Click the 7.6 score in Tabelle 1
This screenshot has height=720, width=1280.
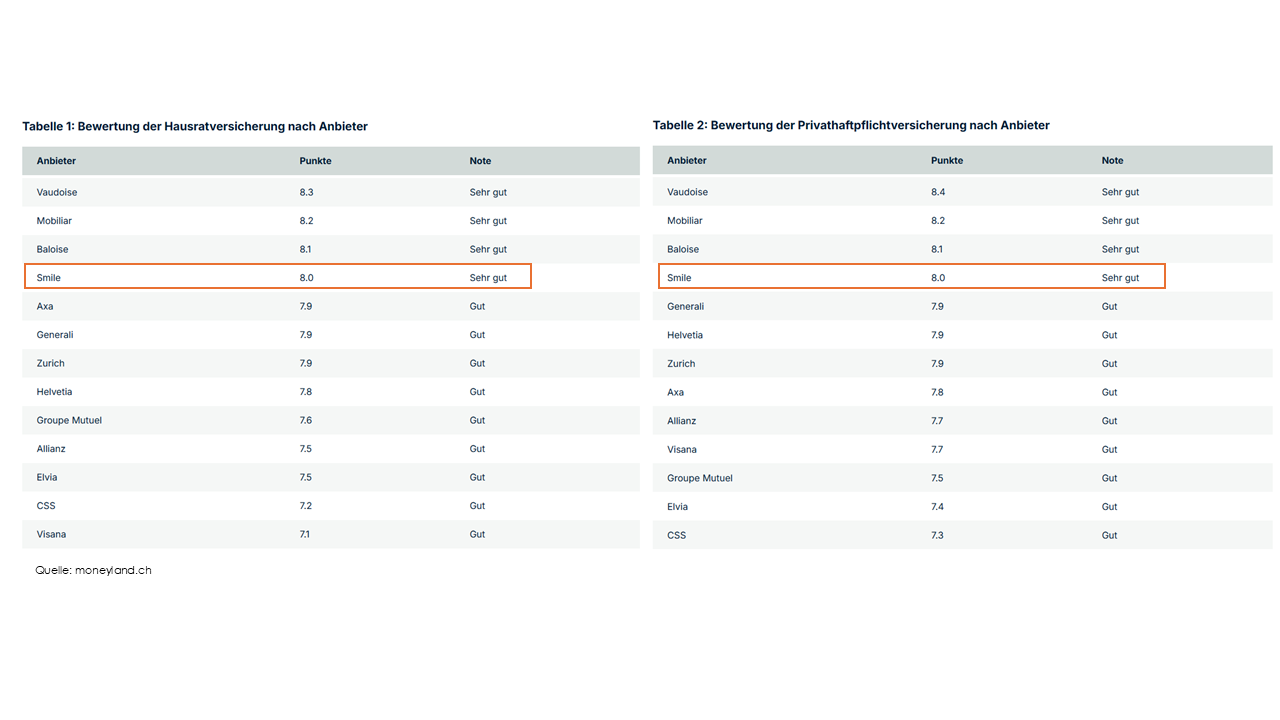(x=306, y=421)
